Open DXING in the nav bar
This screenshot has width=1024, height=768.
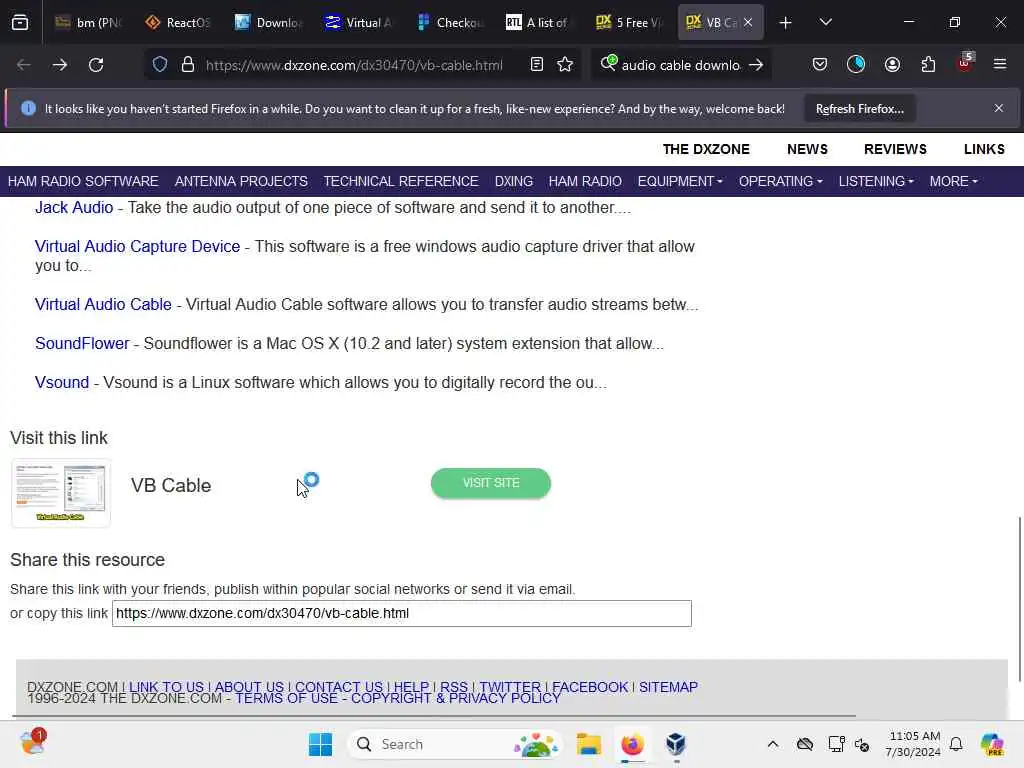point(514,182)
